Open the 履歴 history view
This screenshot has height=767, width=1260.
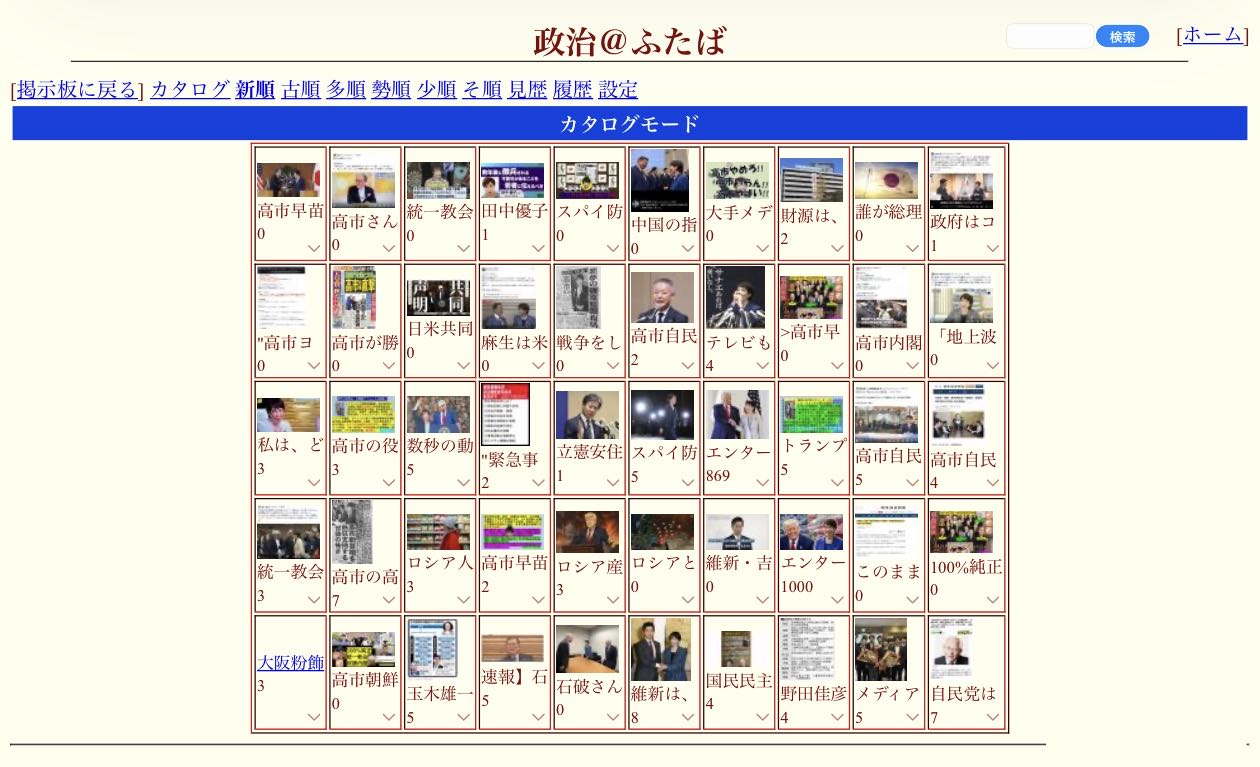[572, 90]
